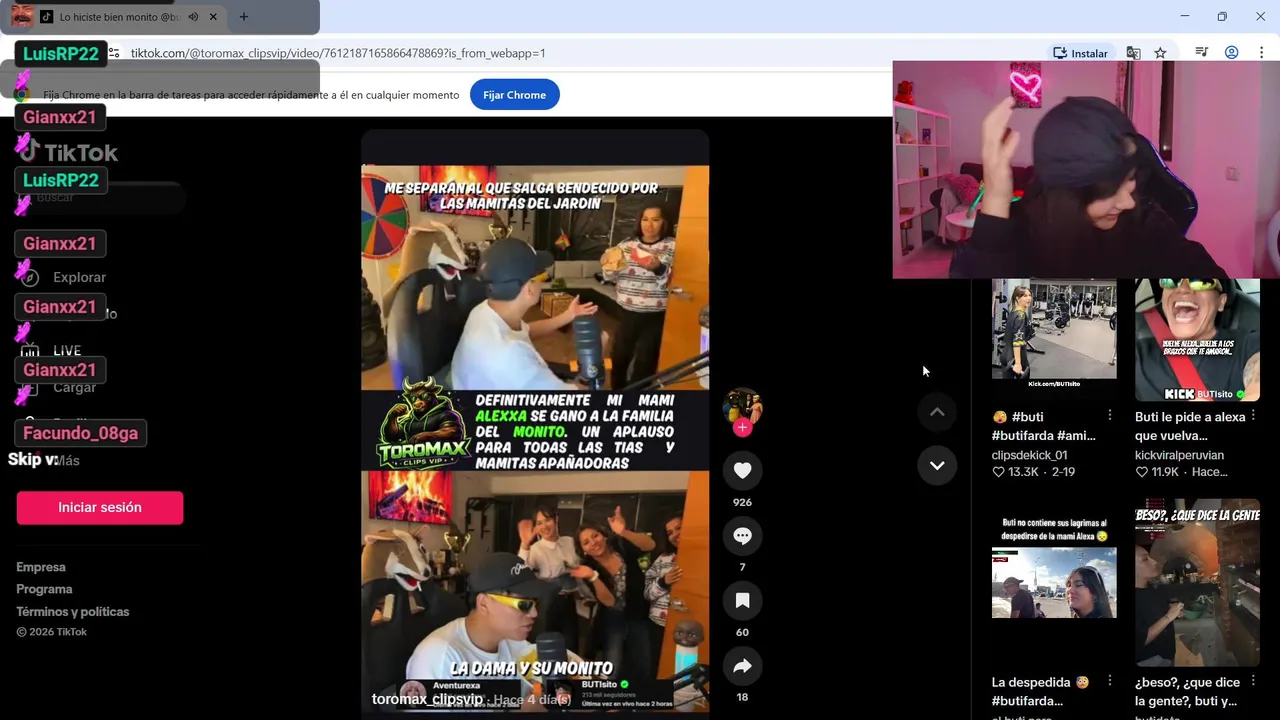Click the TikTok logo

coord(68,152)
